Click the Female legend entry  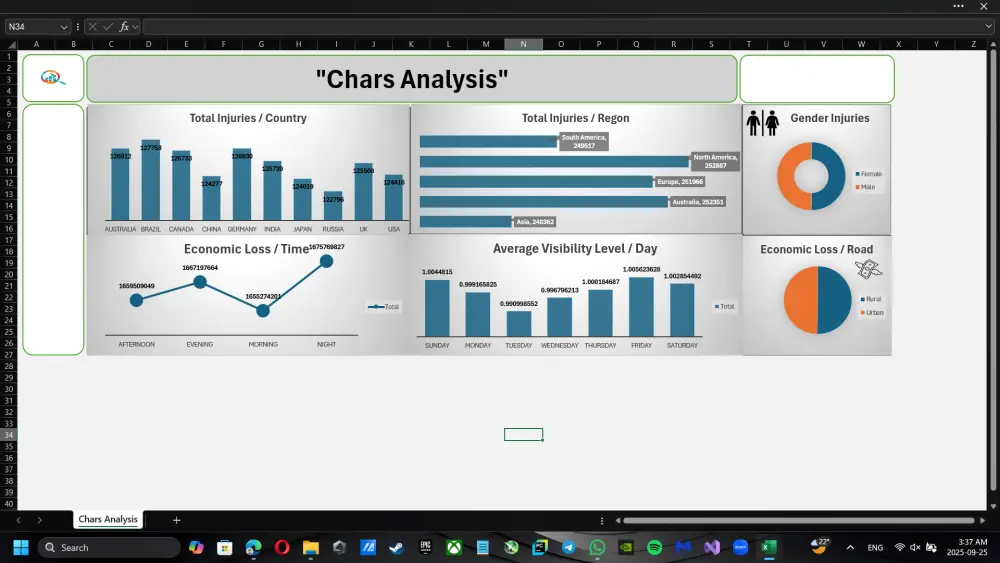click(x=869, y=174)
